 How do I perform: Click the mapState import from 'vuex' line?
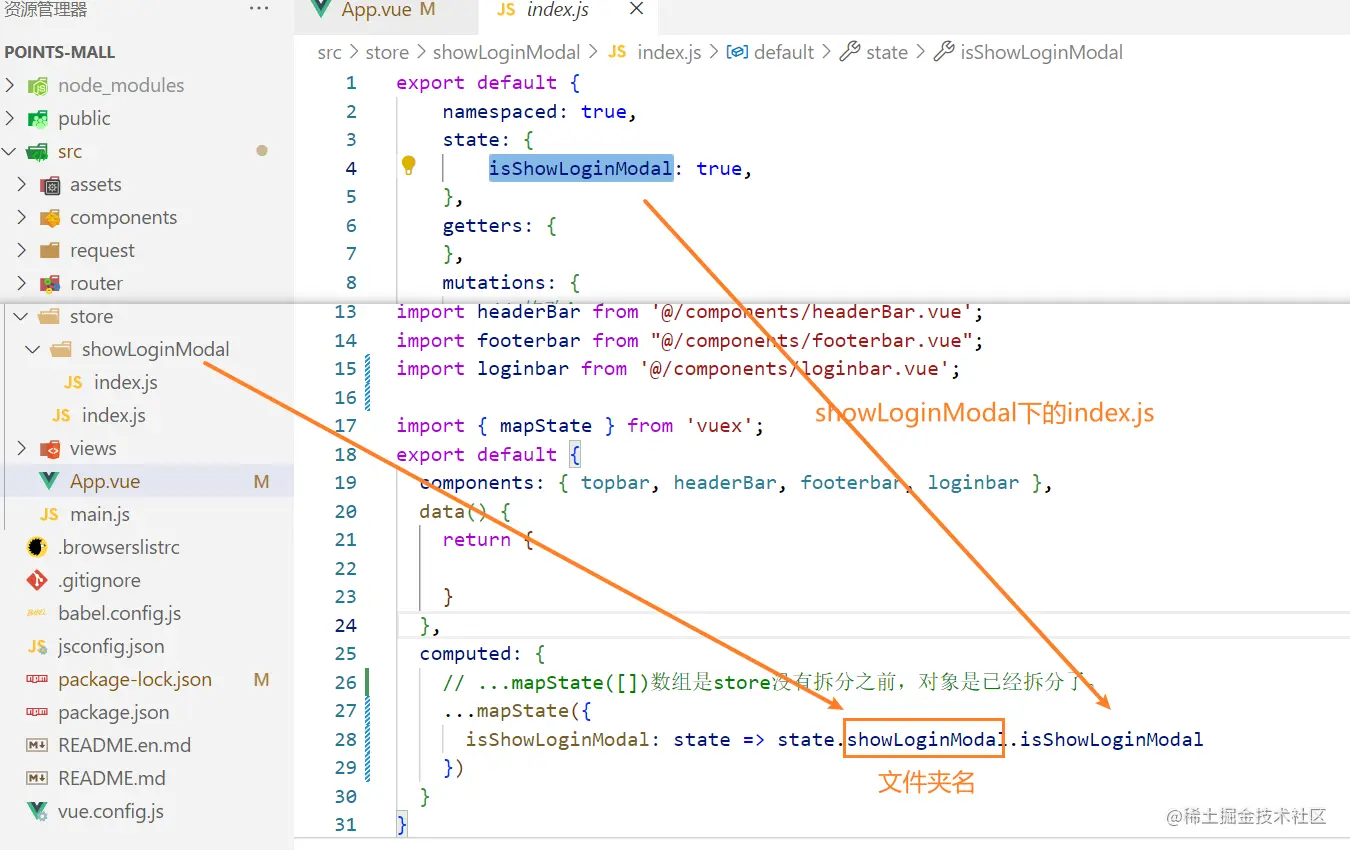pos(580,425)
